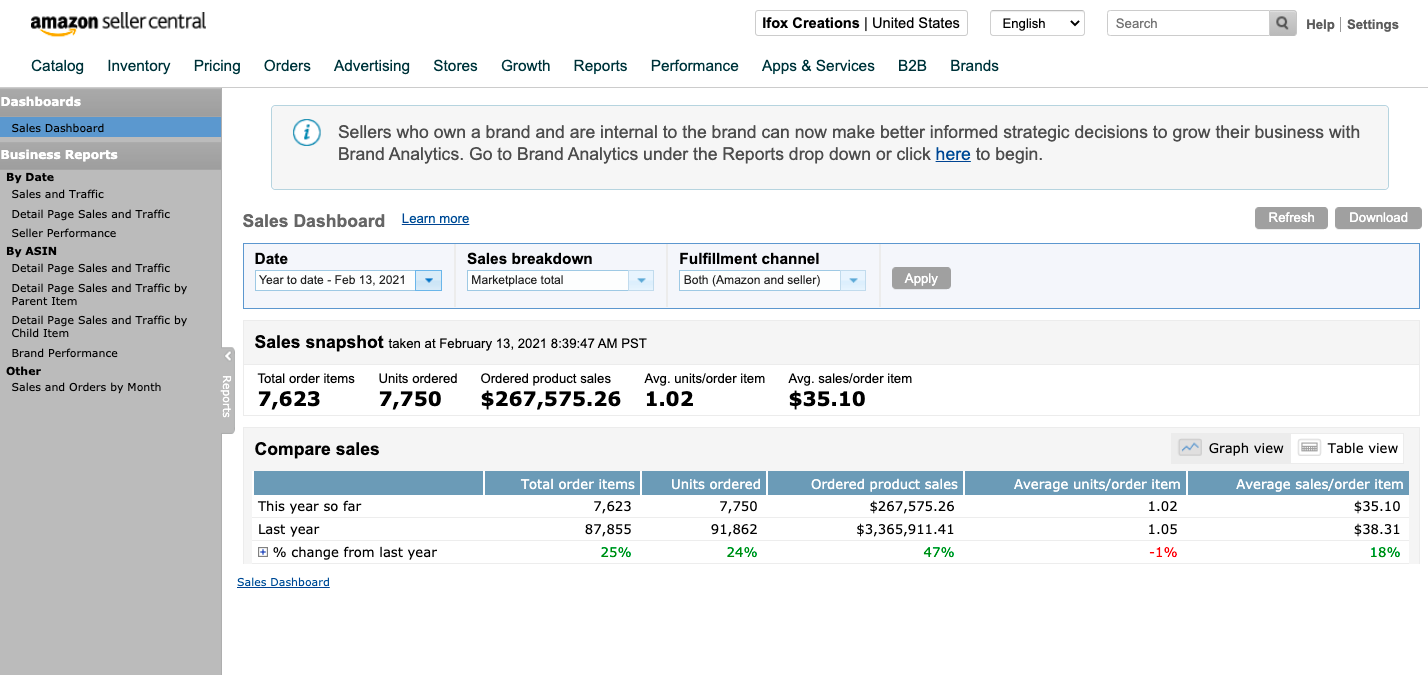This screenshot has height=675, width=1428.
Task: Open the Brands menu
Action: tap(974, 66)
